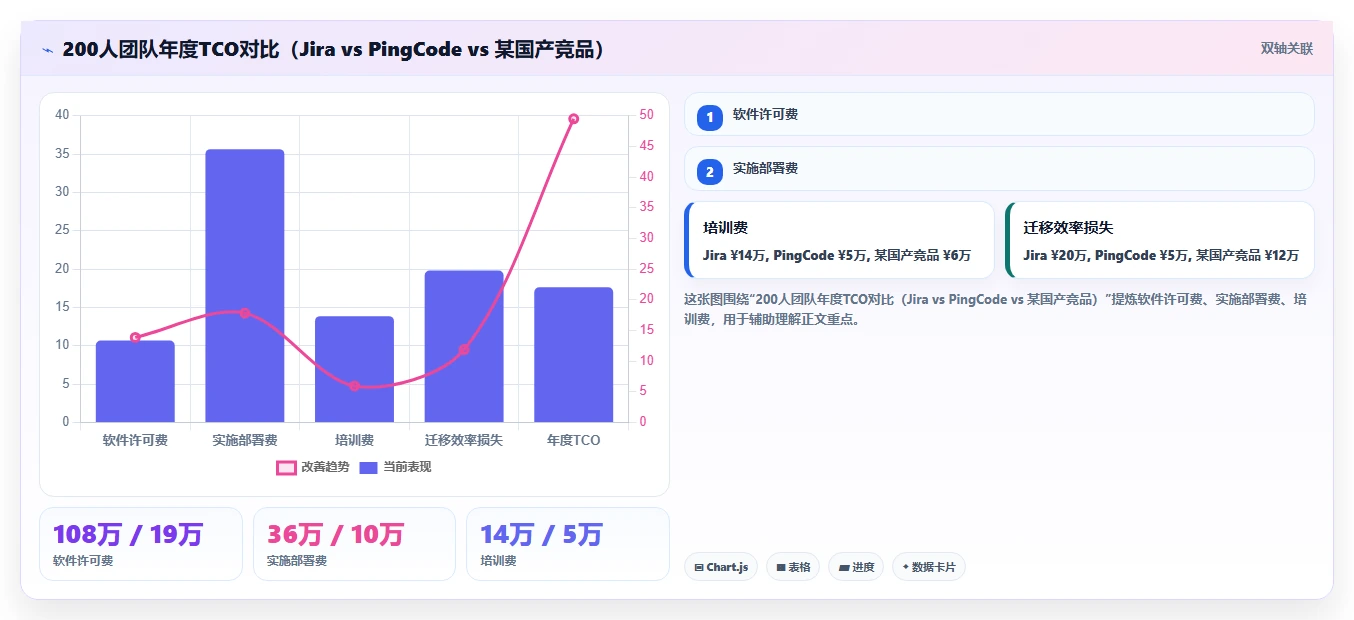Screen dimensions: 1354x620
Task: Toggle the 改善趋势 legend item
Action: pyautogui.click(x=313, y=467)
